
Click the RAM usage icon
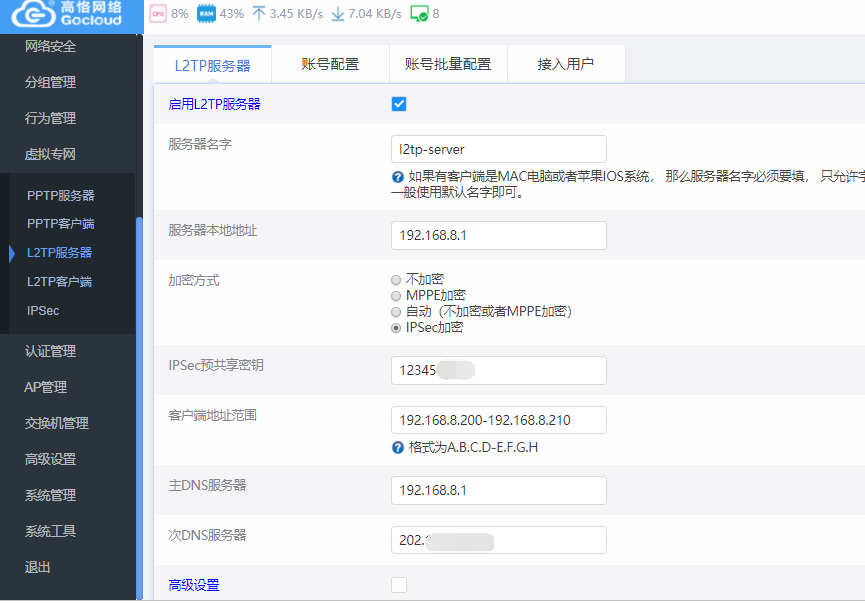[x=206, y=14]
